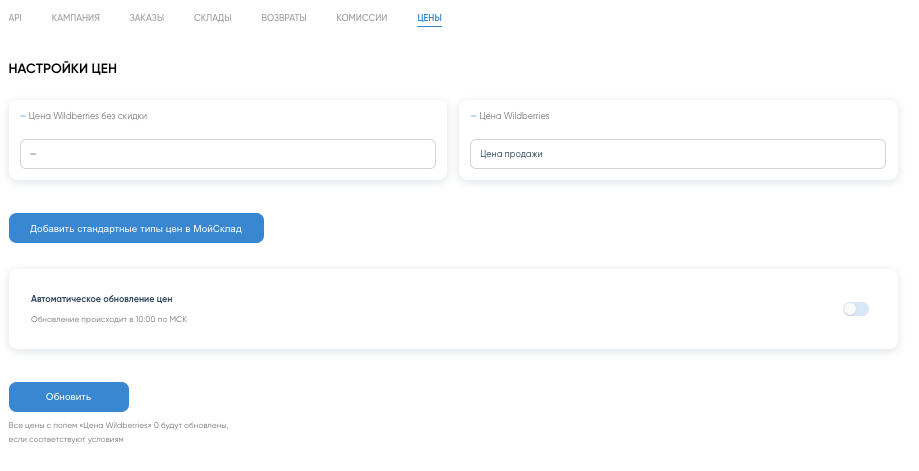Click Добавить стандартные типы цен в МойСклад
919x471 pixels.
(137, 228)
